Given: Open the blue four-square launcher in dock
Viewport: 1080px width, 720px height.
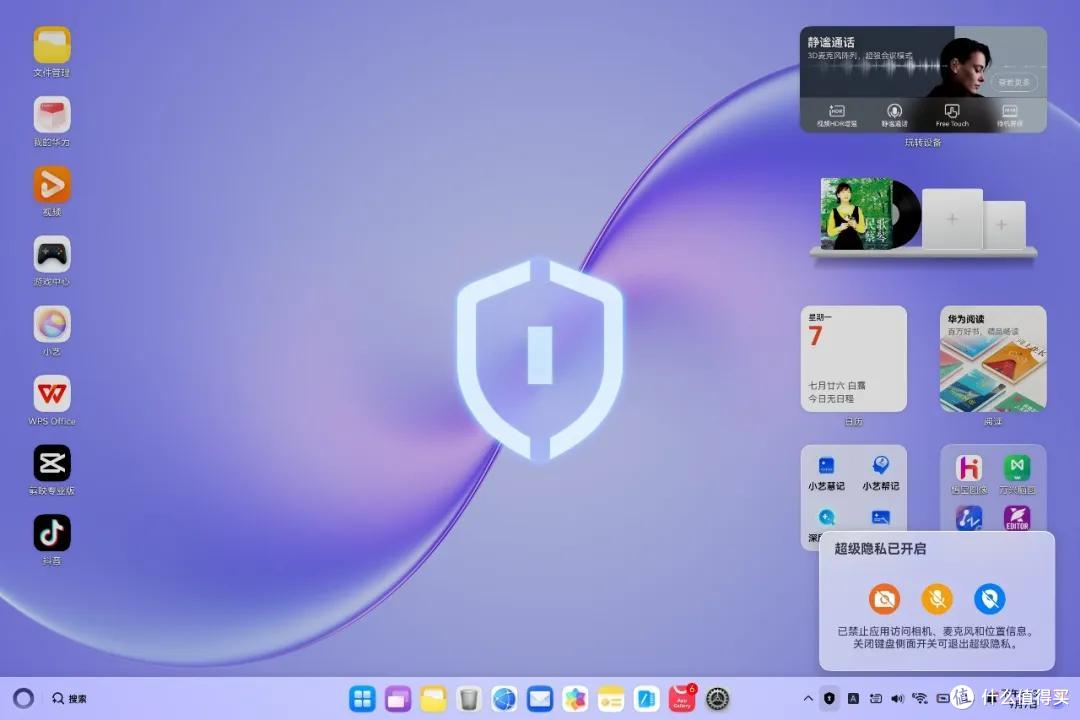Looking at the screenshot, I should pyautogui.click(x=362, y=699).
